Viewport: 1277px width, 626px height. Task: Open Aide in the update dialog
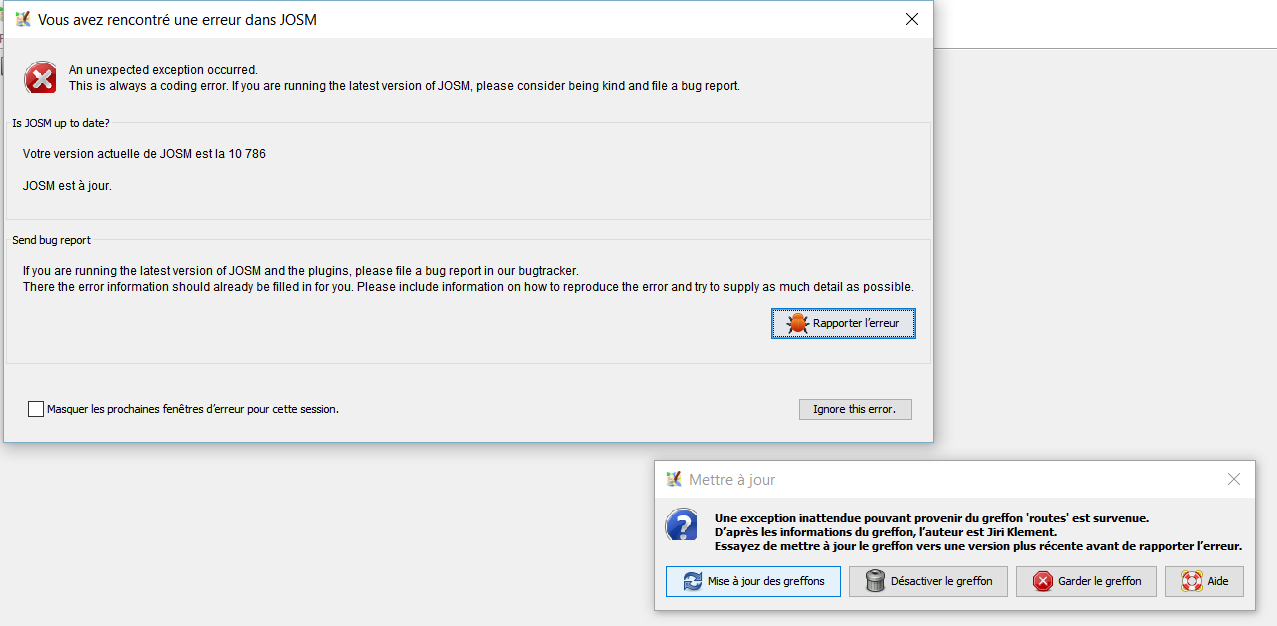1204,581
